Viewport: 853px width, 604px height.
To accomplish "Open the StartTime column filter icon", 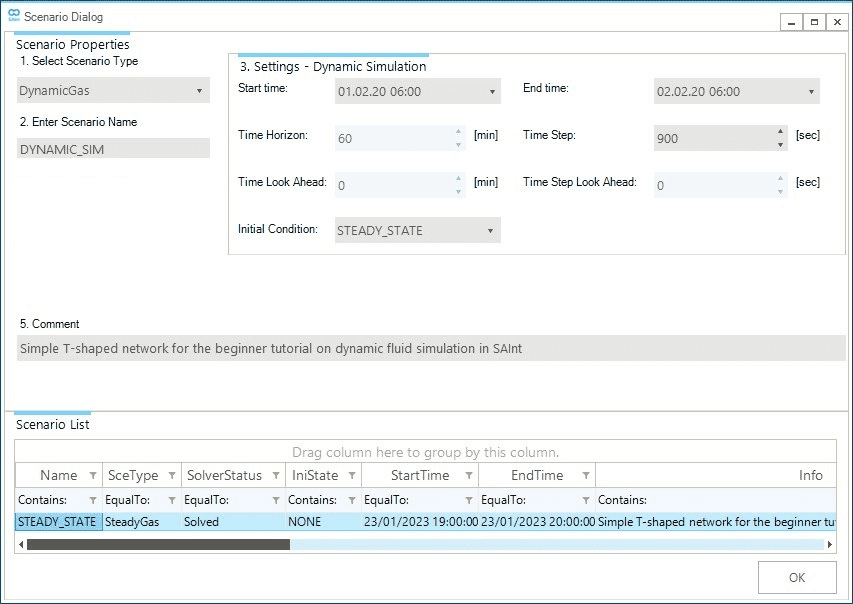I will 468,476.
